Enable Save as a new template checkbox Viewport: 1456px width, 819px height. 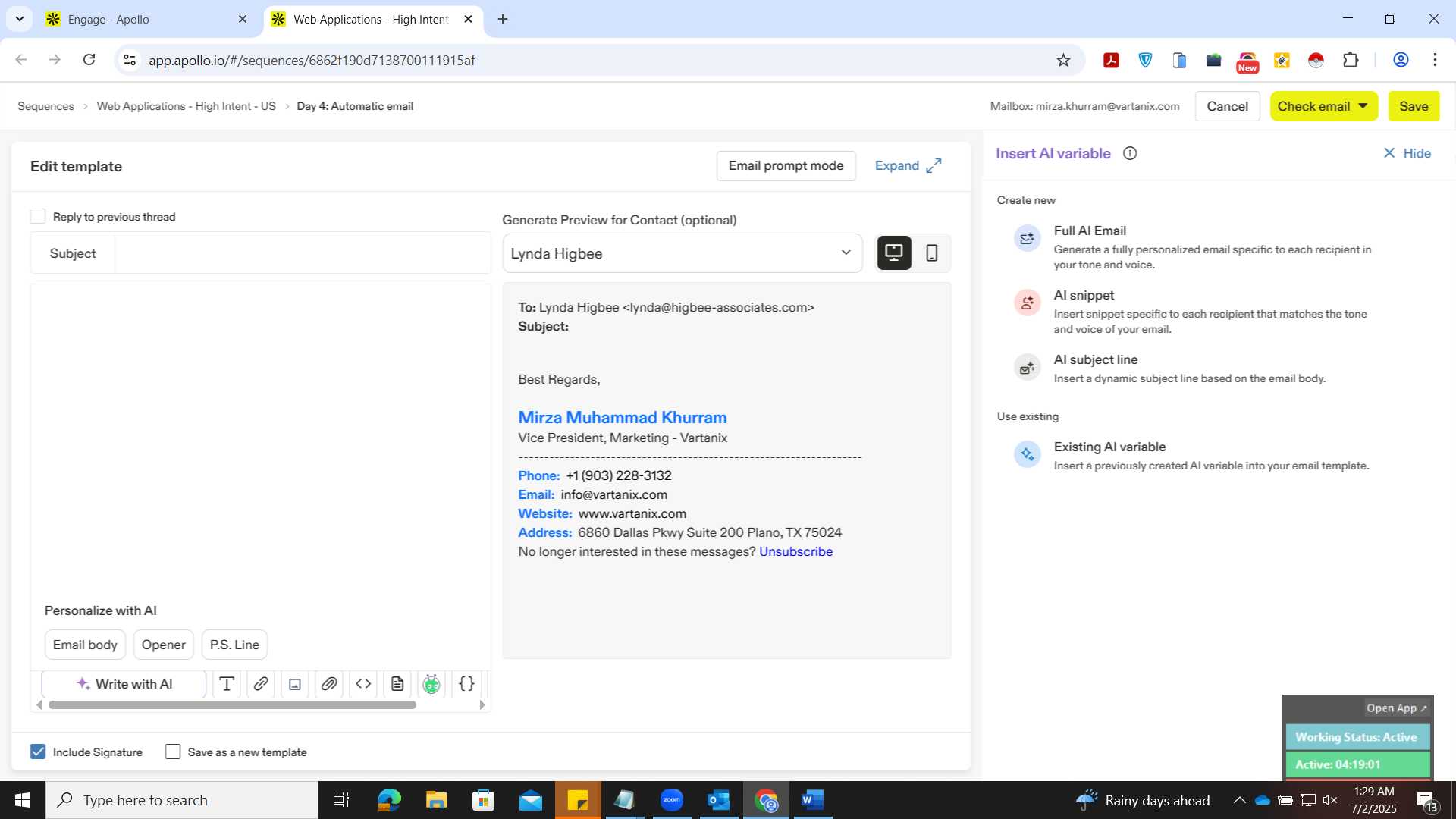[x=173, y=752]
